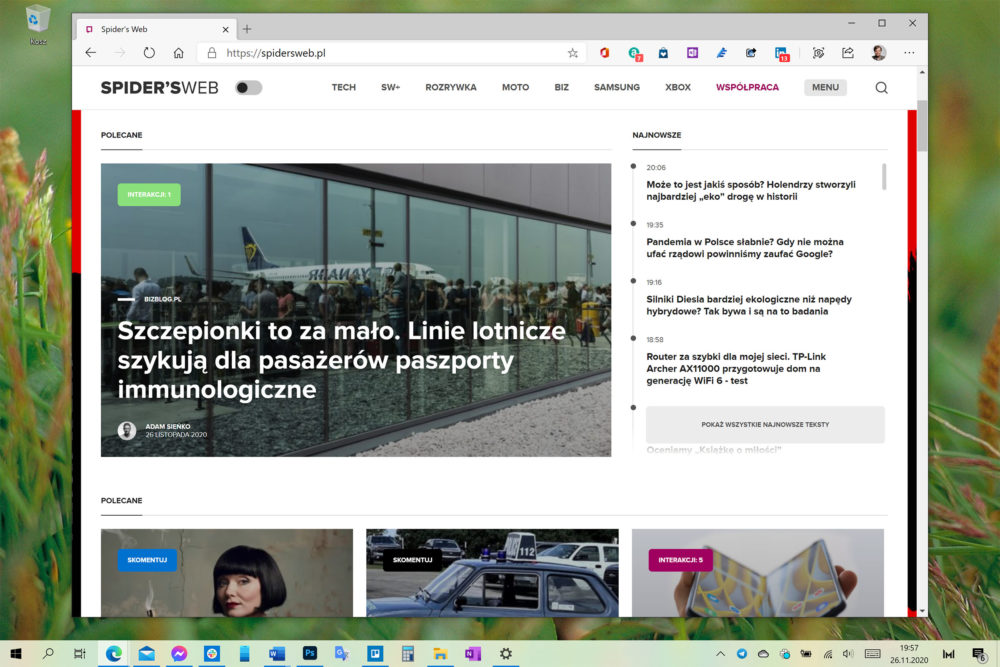1000x667 pixels.
Task: Open the MENU button in site header
Action: pyautogui.click(x=825, y=87)
